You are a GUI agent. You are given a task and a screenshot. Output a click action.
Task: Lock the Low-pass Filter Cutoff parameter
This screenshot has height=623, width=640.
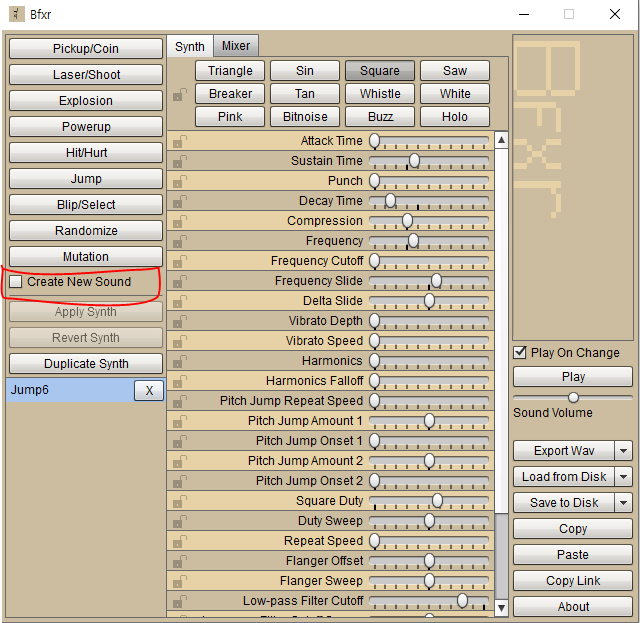pyautogui.click(x=180, y=601)
